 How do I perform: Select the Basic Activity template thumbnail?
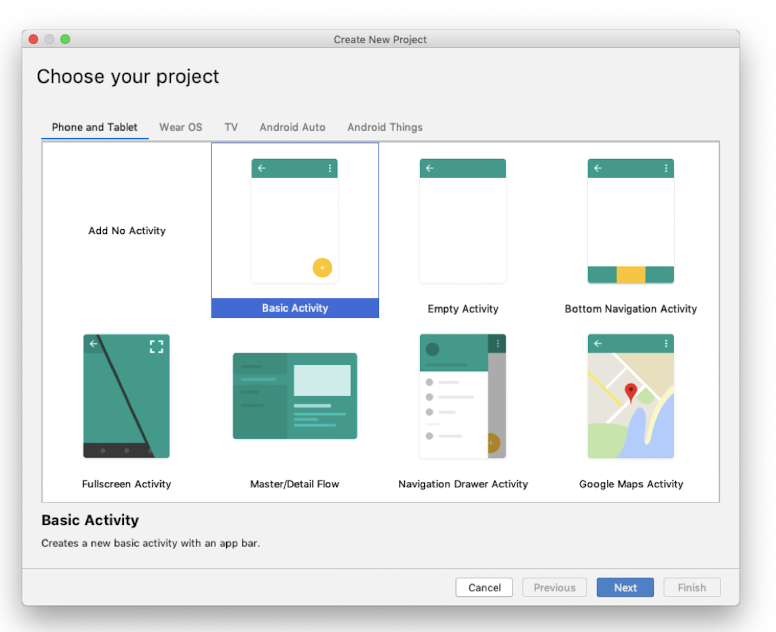point(294,221)
